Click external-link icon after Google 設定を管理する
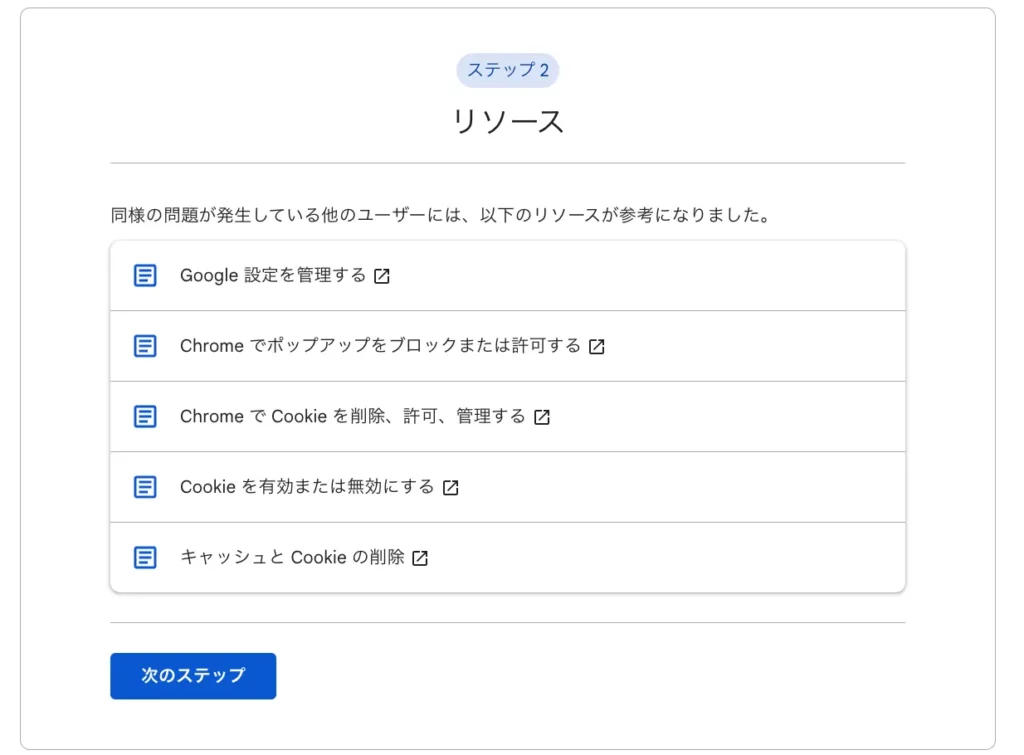Image resolution: width=1024 pixels, height=755 pixels. tap(382, 276)
